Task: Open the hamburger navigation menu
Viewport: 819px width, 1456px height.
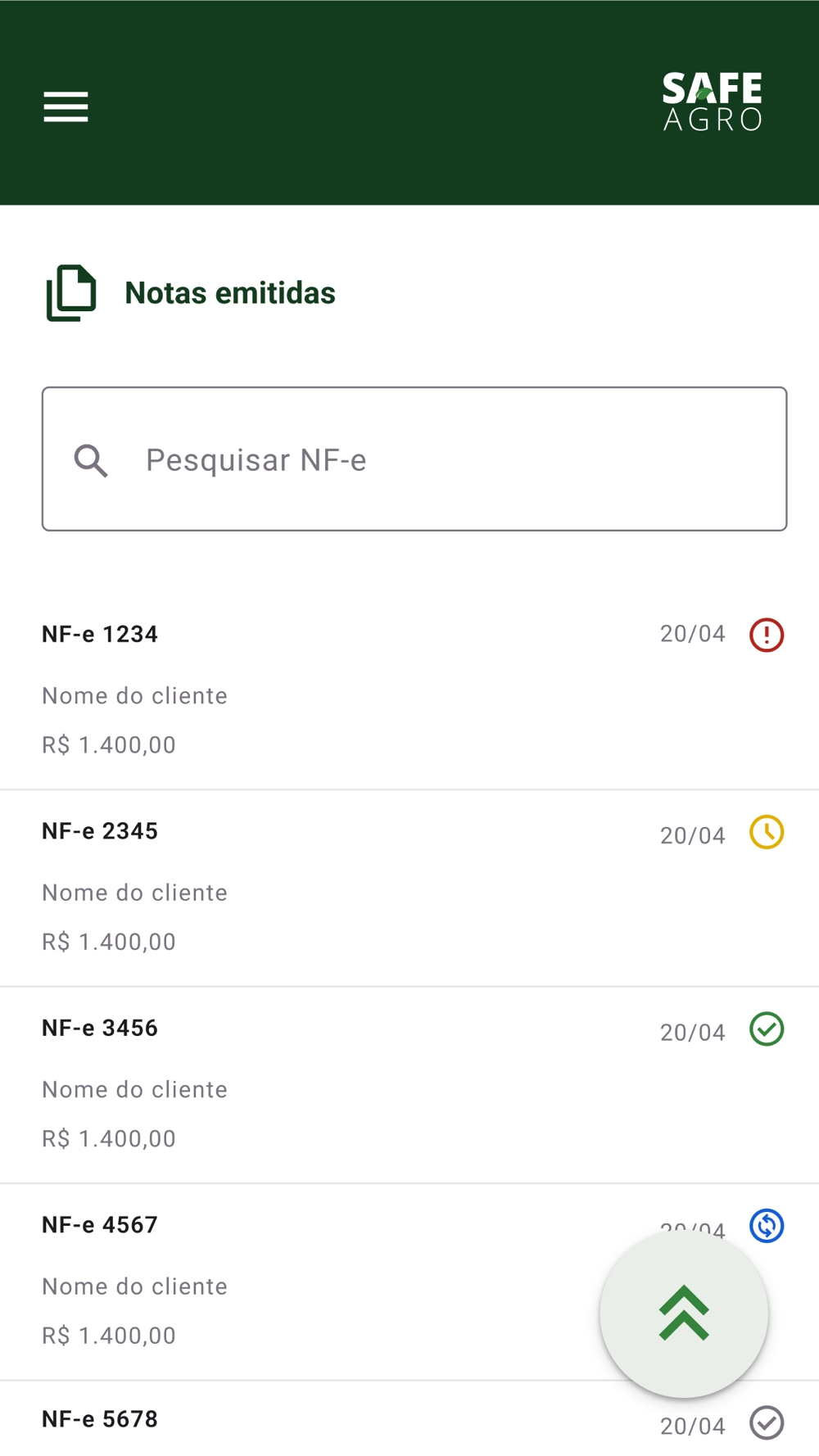Action: click(66, 106)
